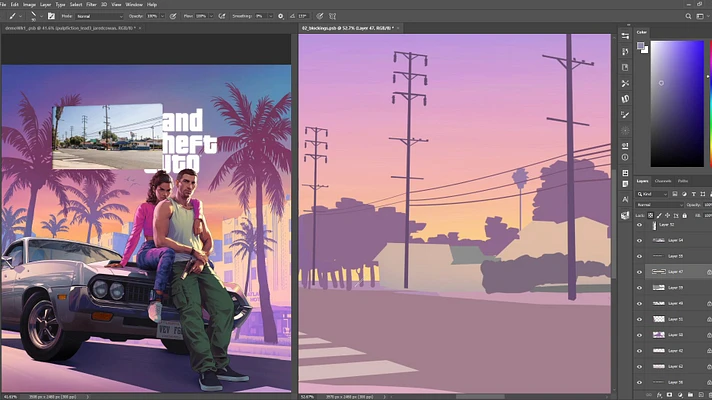Open the Brush Settings dock icon

tap(625, 115)
